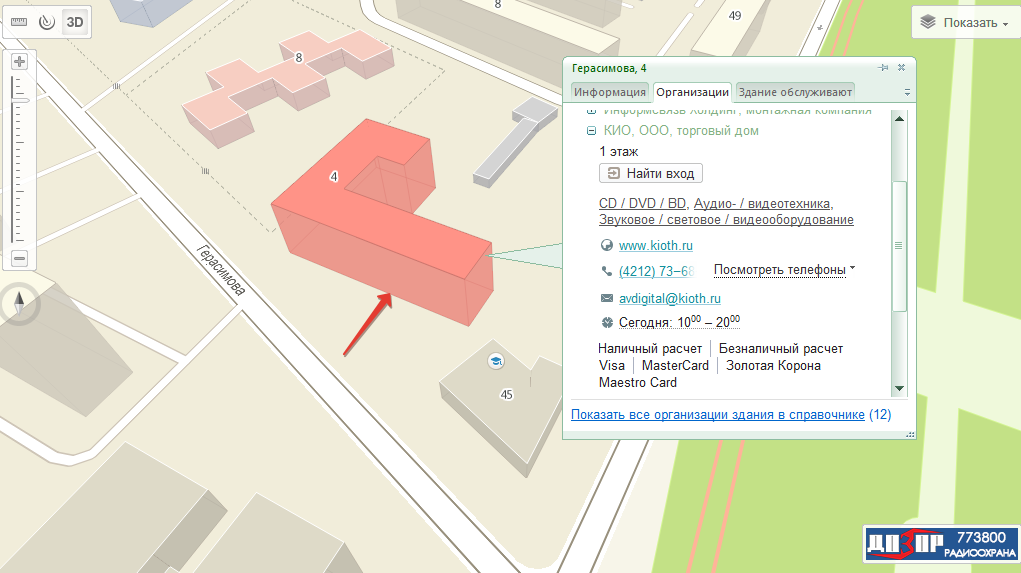Open the CD / DVD / BD category link

click(642, 204)
